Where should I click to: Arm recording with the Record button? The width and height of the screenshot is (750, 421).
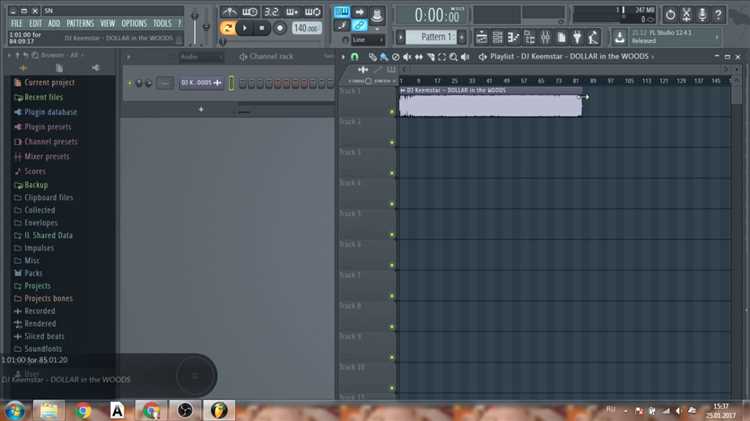[280, 28]
